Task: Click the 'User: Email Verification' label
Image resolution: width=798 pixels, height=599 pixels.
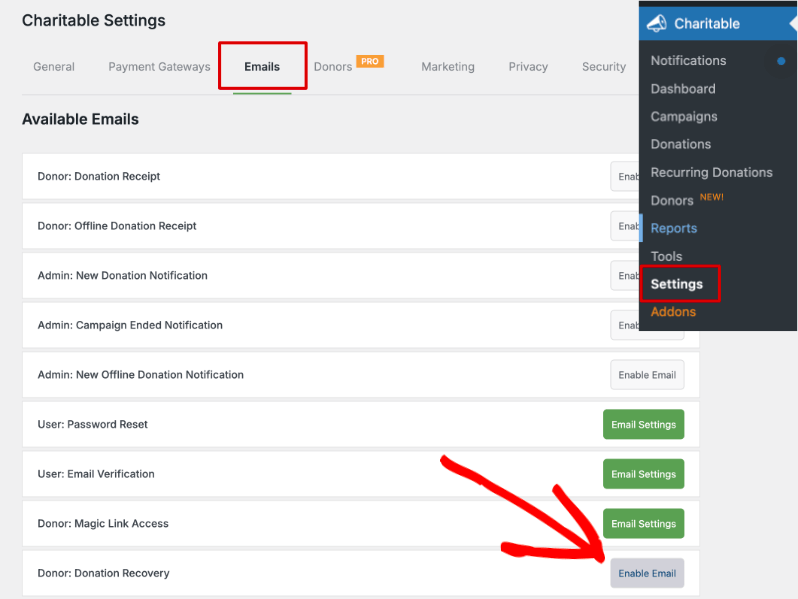Action: point(96,474)
